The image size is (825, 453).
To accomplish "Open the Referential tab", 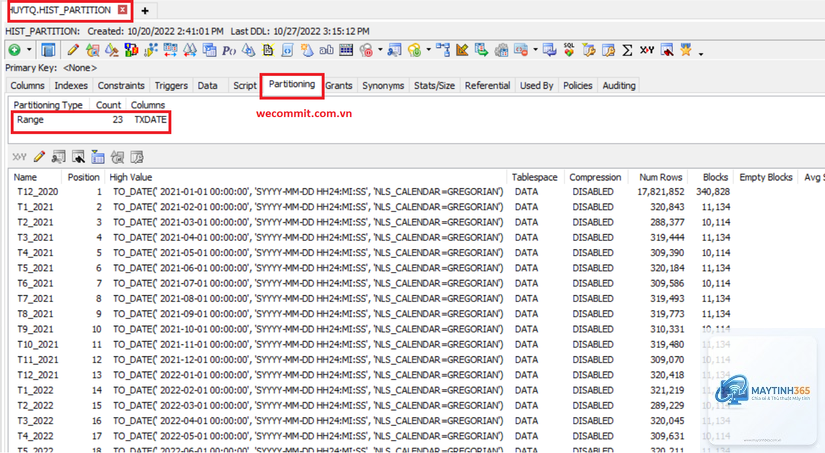I will pyautogui.click(x=487, y=85).
